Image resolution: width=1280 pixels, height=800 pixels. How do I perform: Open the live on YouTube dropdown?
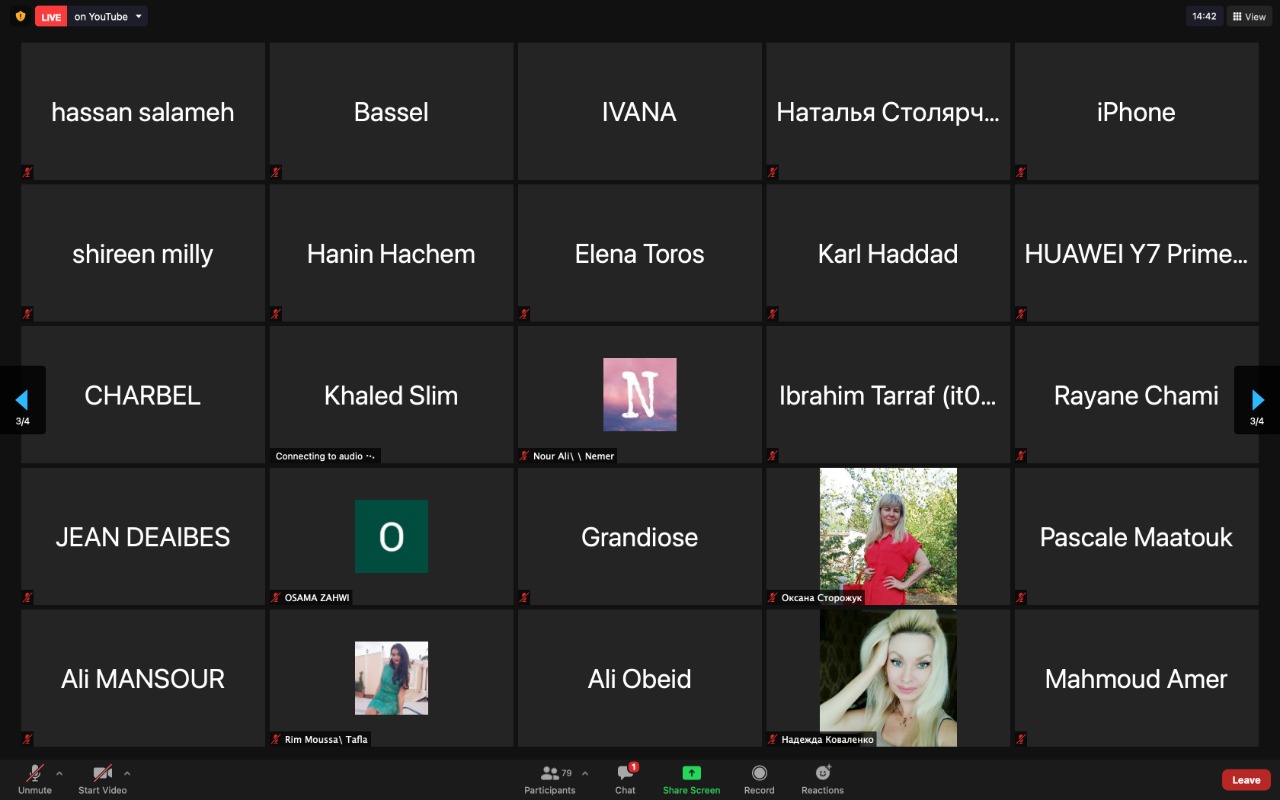[x=138, y=17]
